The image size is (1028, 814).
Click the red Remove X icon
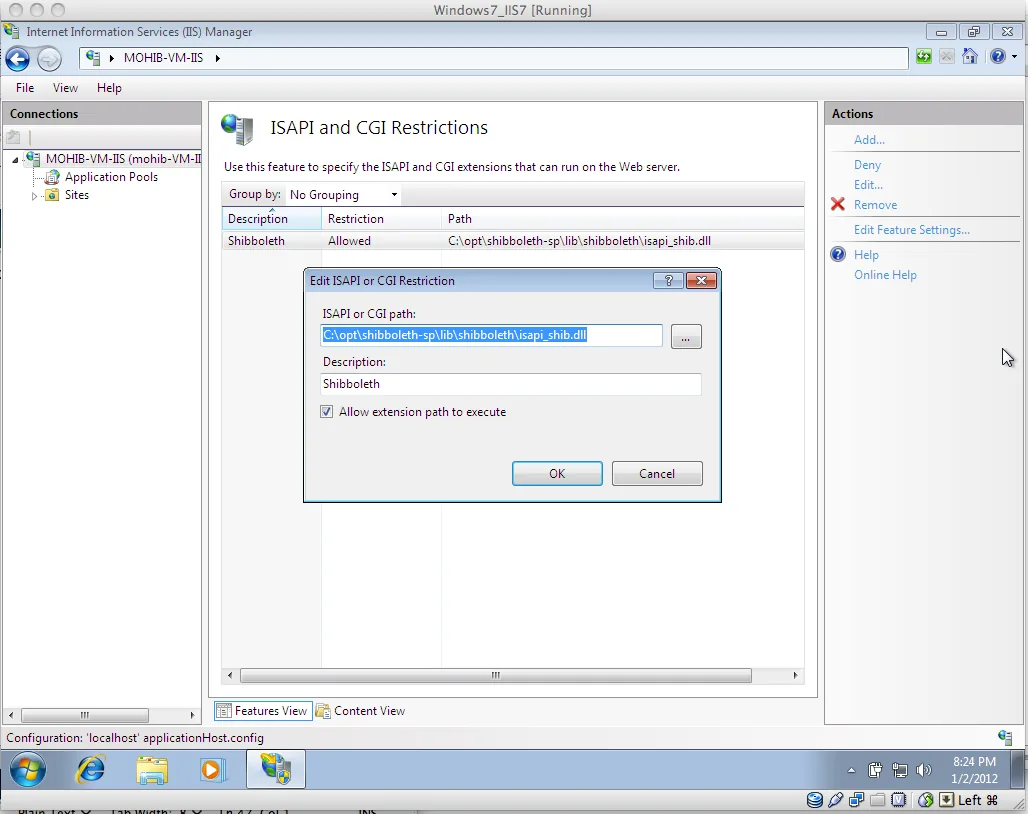pos(837,204)
